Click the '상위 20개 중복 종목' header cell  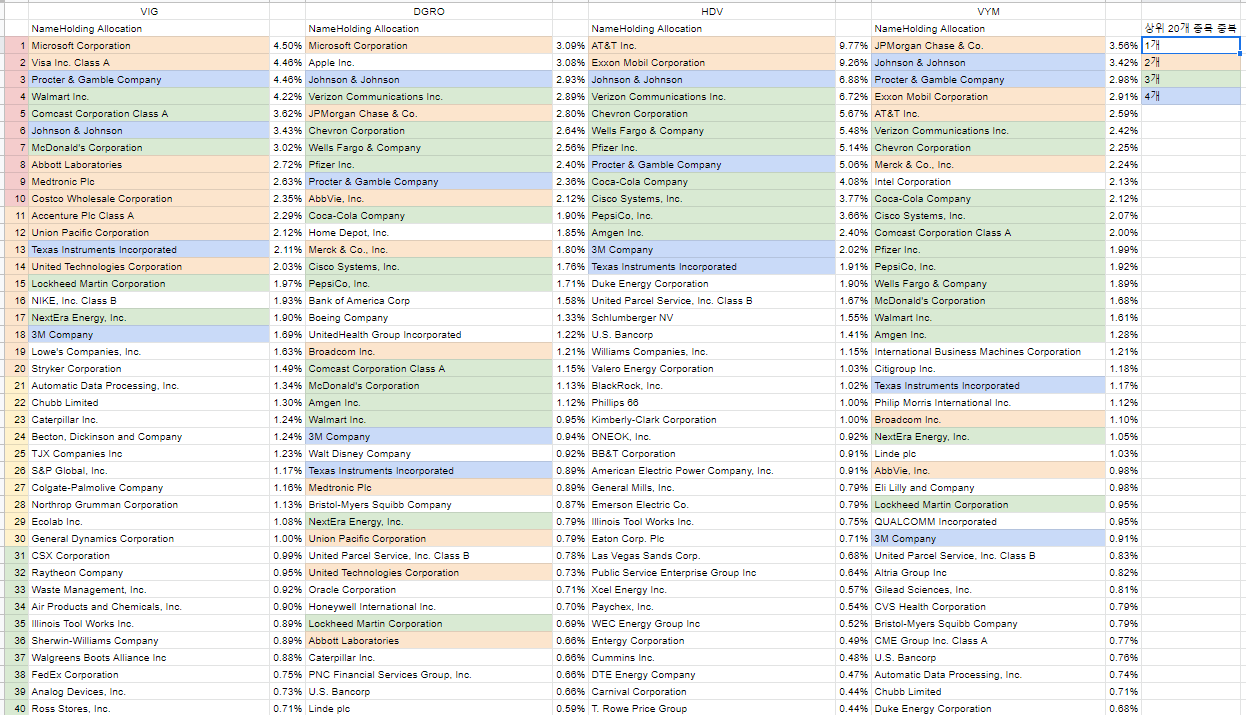point(1191,28)
